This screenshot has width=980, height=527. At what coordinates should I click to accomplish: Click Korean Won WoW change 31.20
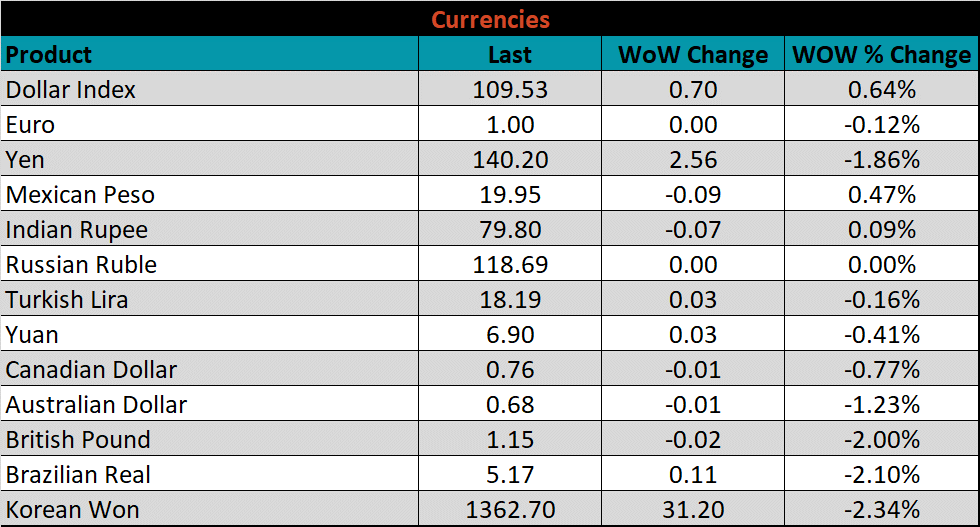pos(692,510)
